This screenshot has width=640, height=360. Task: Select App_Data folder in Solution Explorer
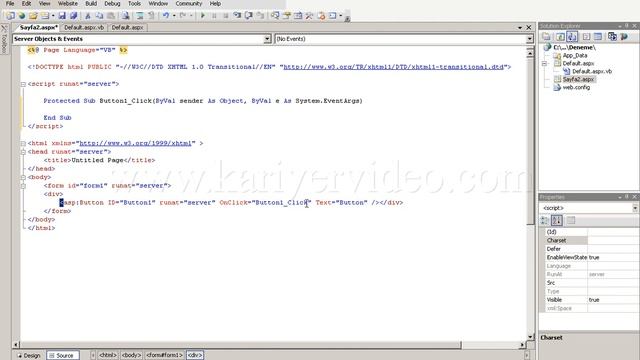click(575, 56)
